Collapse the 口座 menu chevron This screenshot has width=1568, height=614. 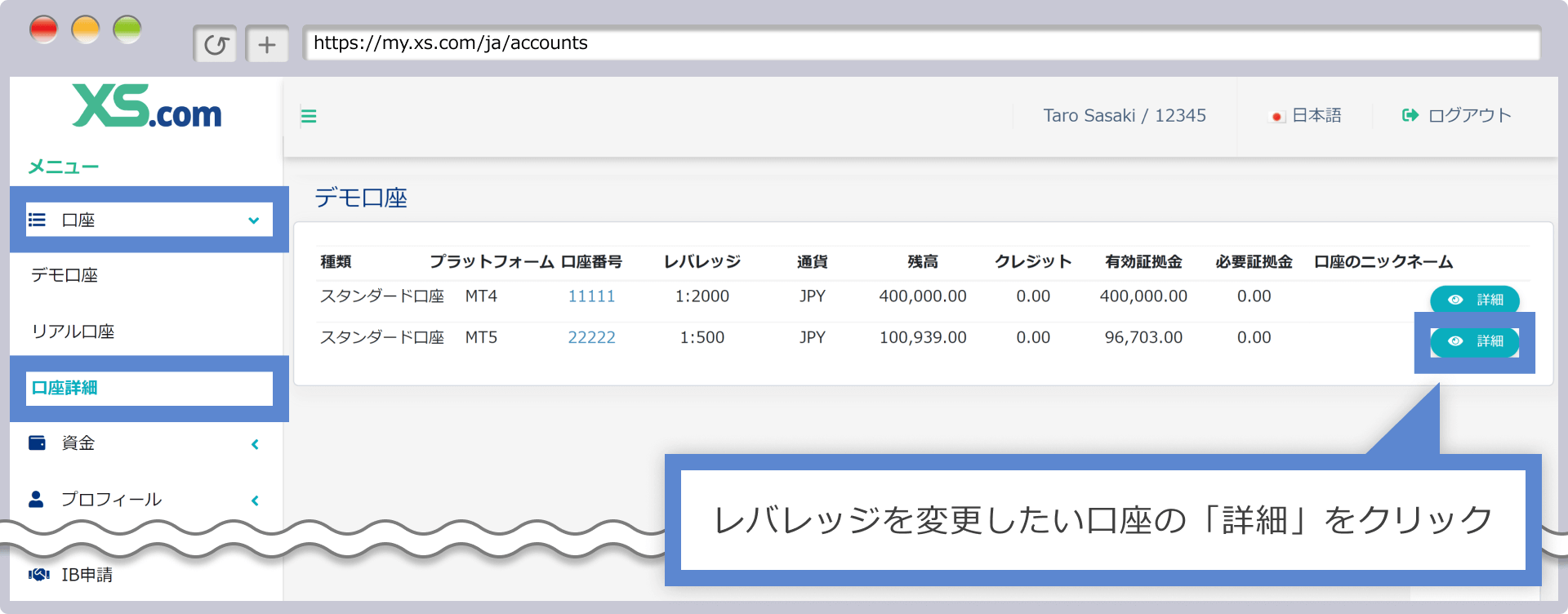(254, 220)
